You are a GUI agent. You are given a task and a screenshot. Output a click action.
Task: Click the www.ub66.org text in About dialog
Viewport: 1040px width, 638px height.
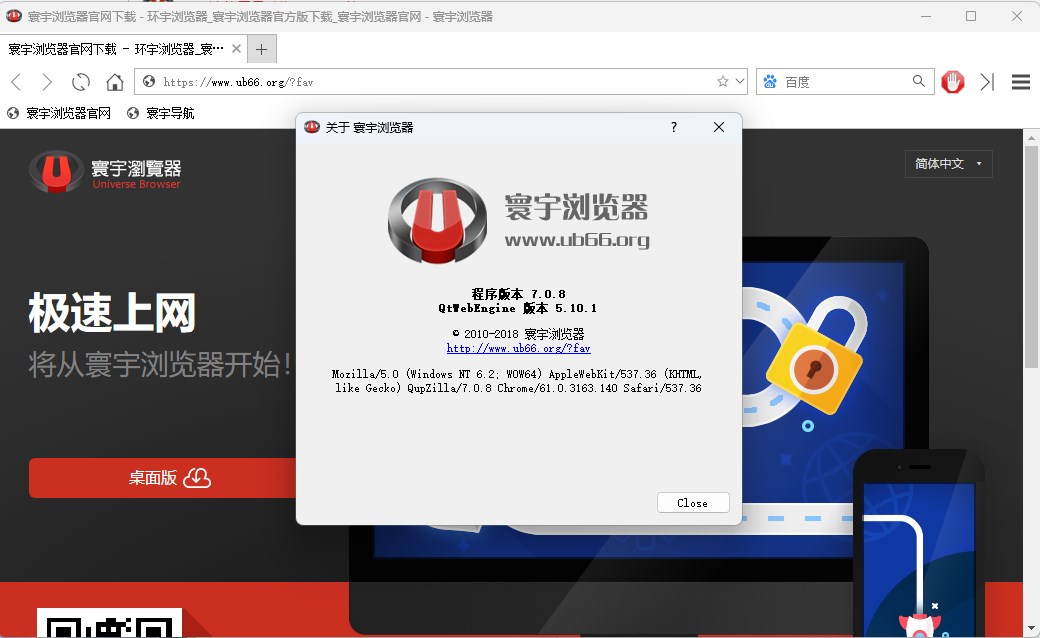(577, 240)
